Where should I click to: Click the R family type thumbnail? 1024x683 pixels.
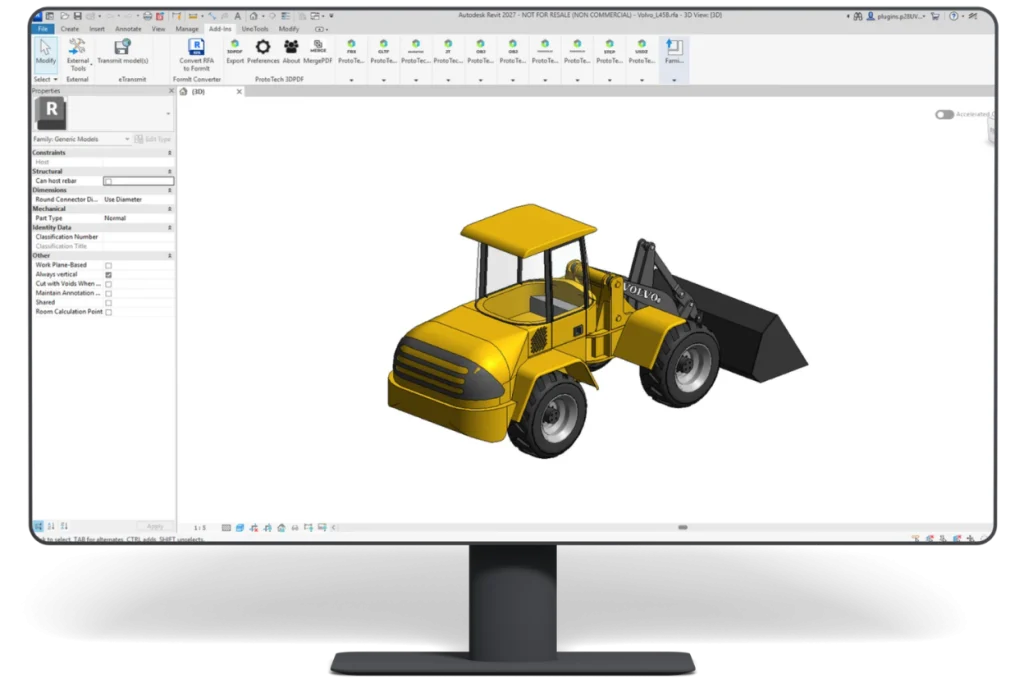(51, 114)
